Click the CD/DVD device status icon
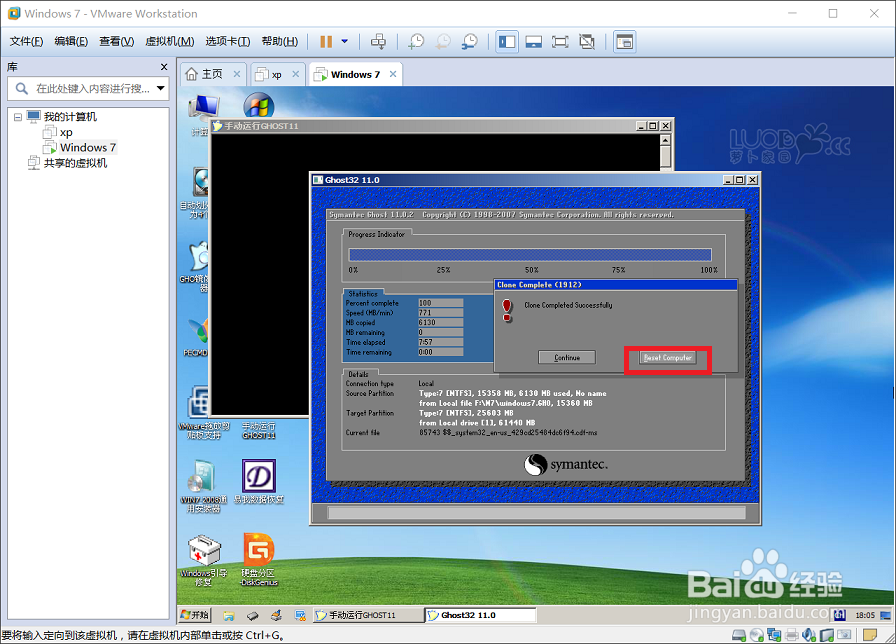Screen dimensions: 896x644 pos(757,635)
